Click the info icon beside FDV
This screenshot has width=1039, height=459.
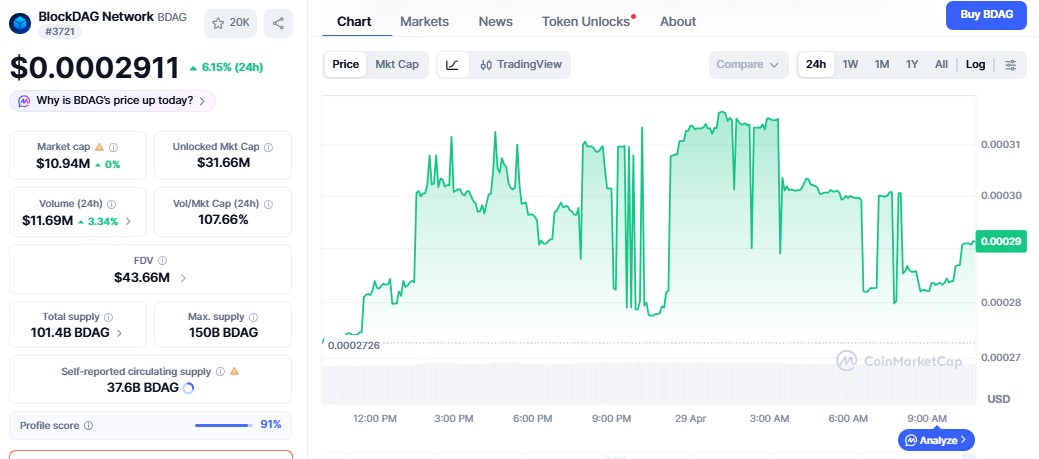point(162,261)
